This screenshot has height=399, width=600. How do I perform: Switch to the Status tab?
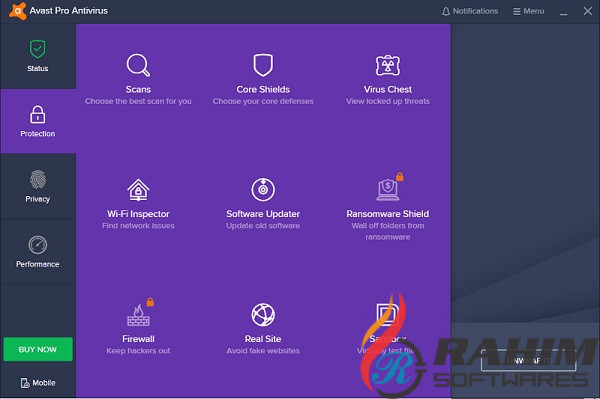pos(38,56)
